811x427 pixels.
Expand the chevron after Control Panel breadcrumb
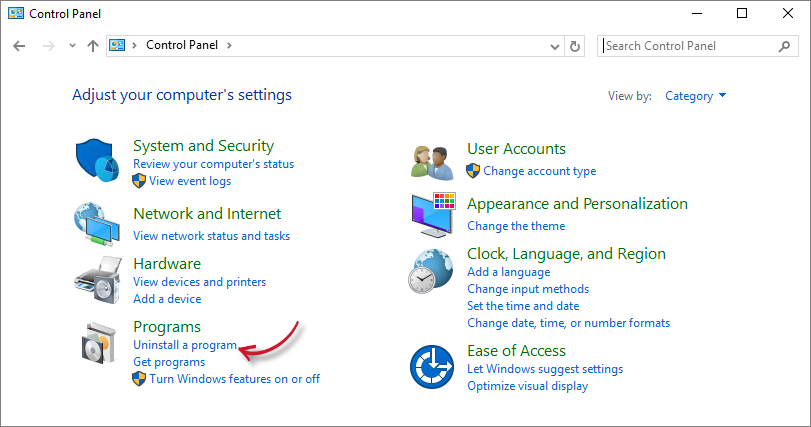pyautogui.click(x=229, y=45)
